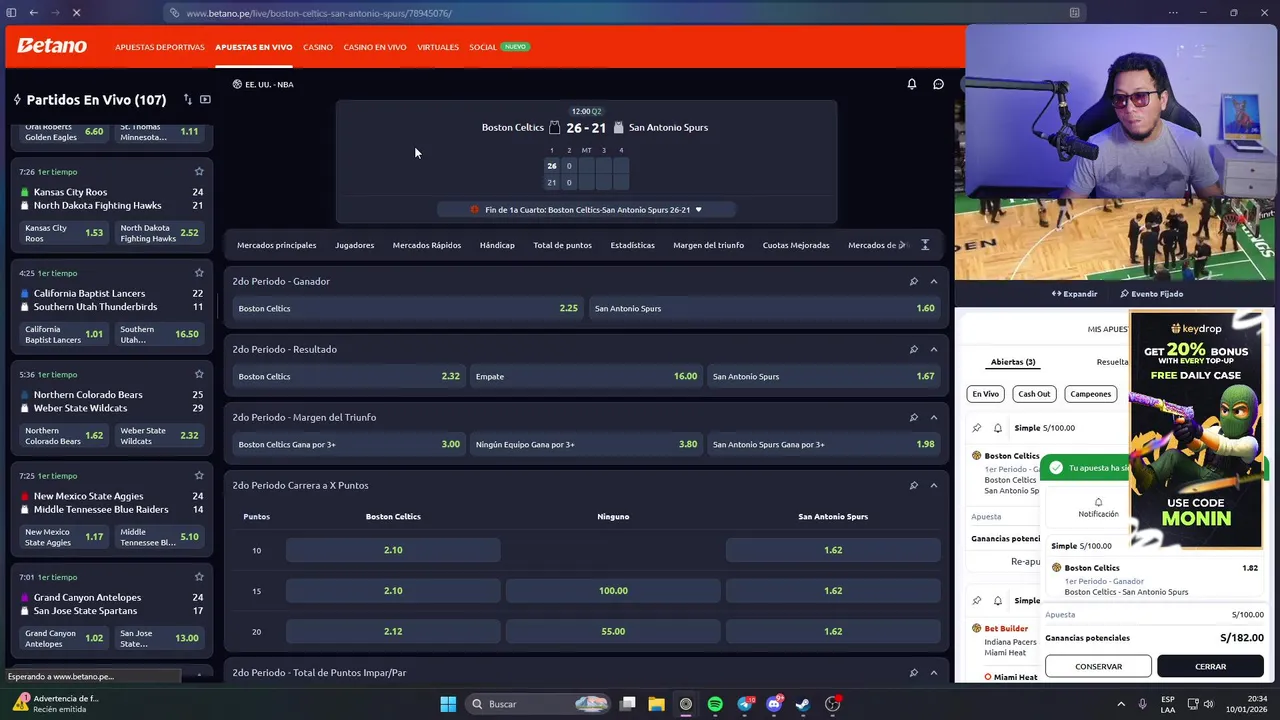Pin the 2do Periodo - Resultado market

click(913, 349)
